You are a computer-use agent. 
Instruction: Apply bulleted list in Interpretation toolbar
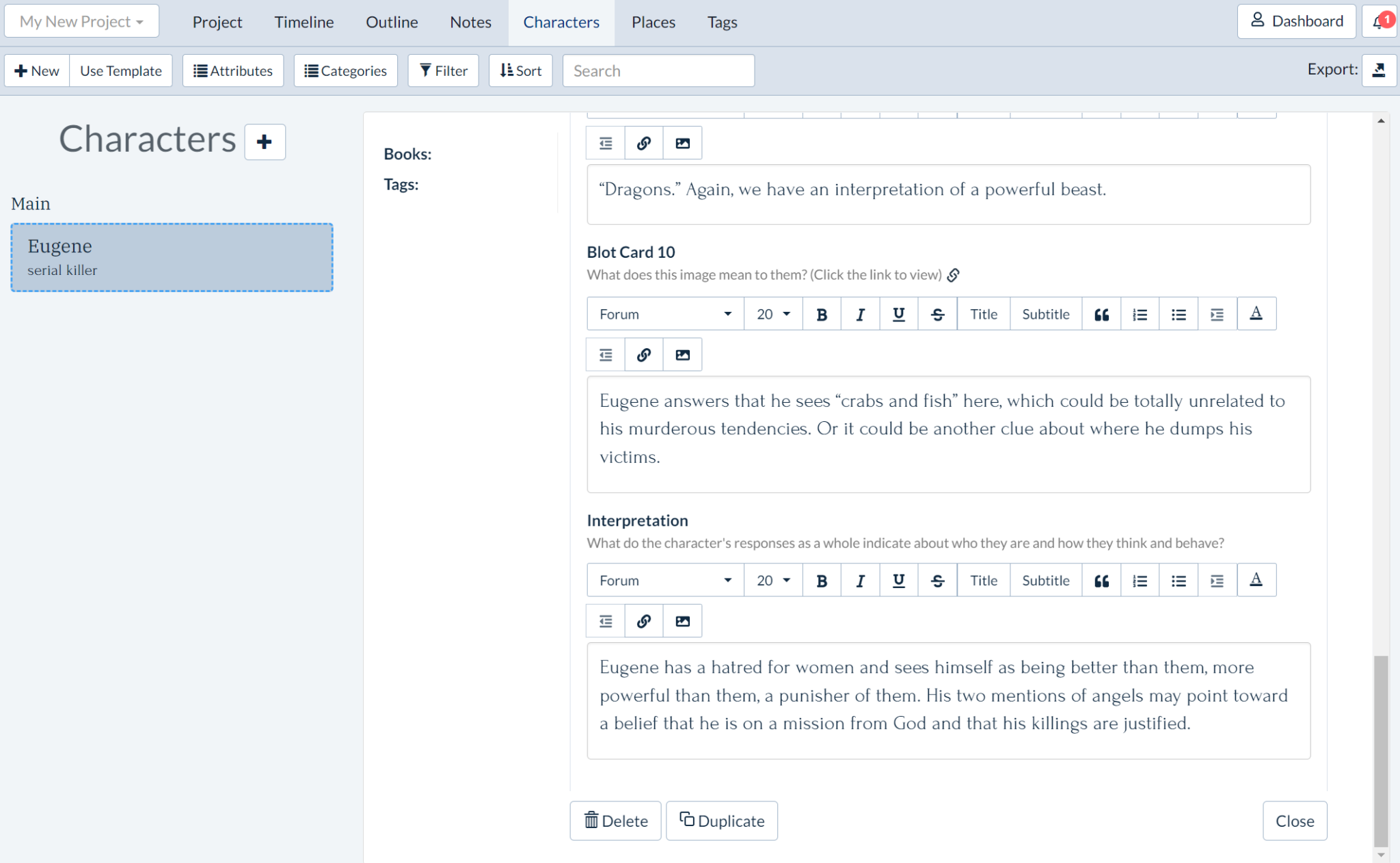(x=1179, y=581)
